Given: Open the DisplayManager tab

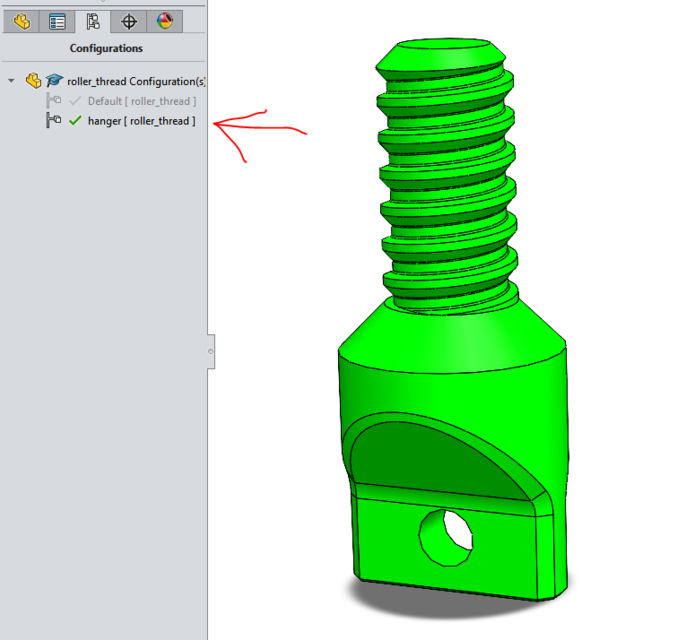Looking at the screenshot, I should 164,21.
